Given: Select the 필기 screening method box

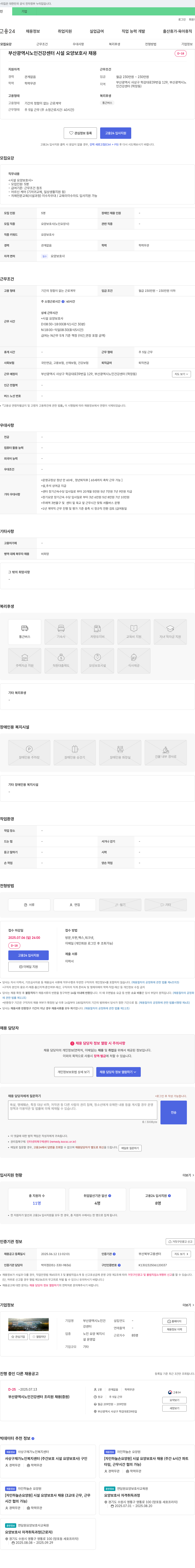Looking at the screenshot, I should 120,905.
